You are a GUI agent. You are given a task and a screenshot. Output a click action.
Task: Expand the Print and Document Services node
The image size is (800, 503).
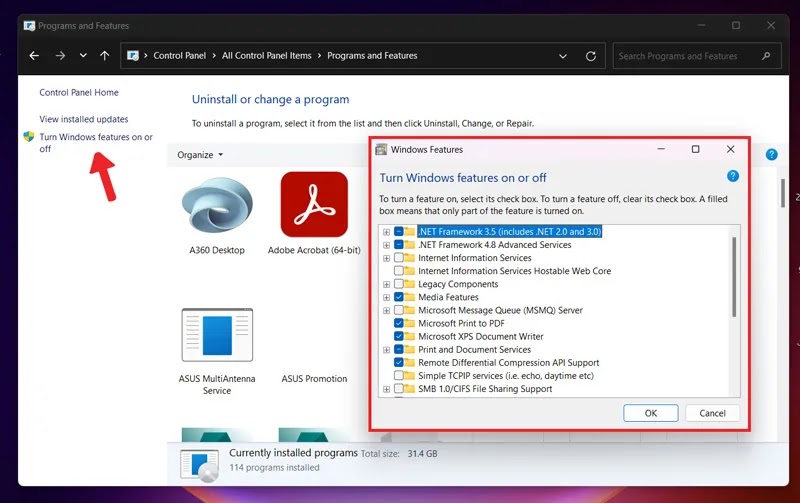pyautogui.click(x=386, y=350)
